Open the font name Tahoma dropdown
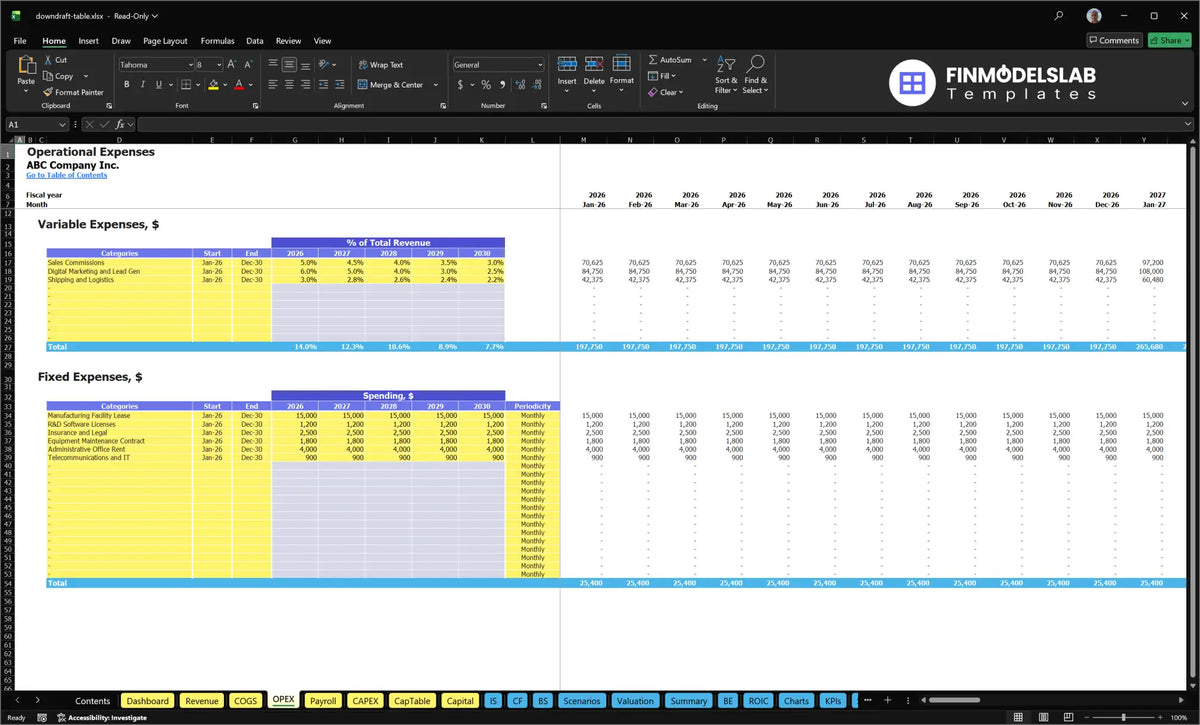 [190, 64]
